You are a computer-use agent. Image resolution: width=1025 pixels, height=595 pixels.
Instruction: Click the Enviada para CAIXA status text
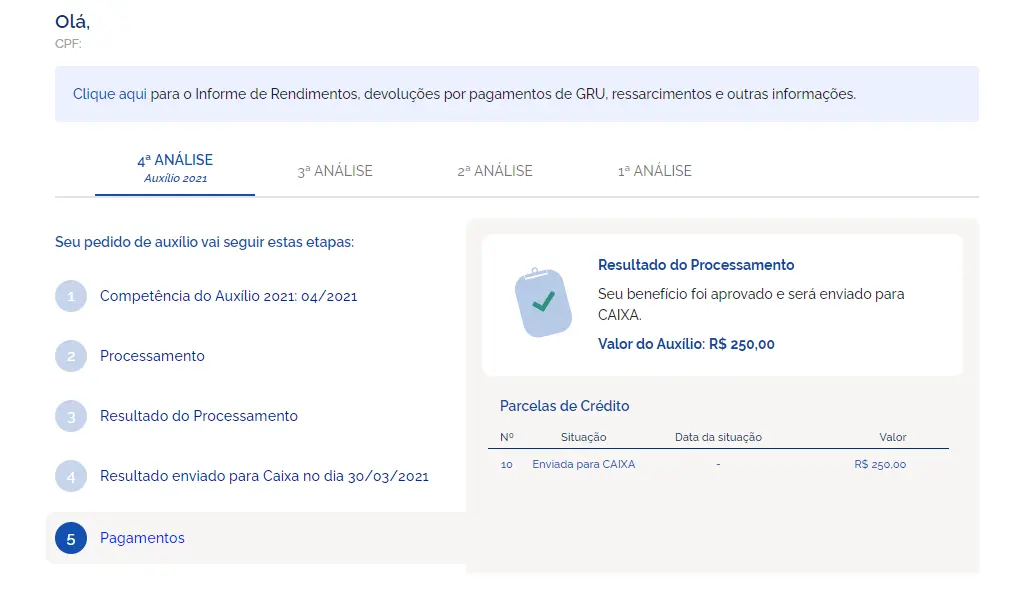pos(585,464)
